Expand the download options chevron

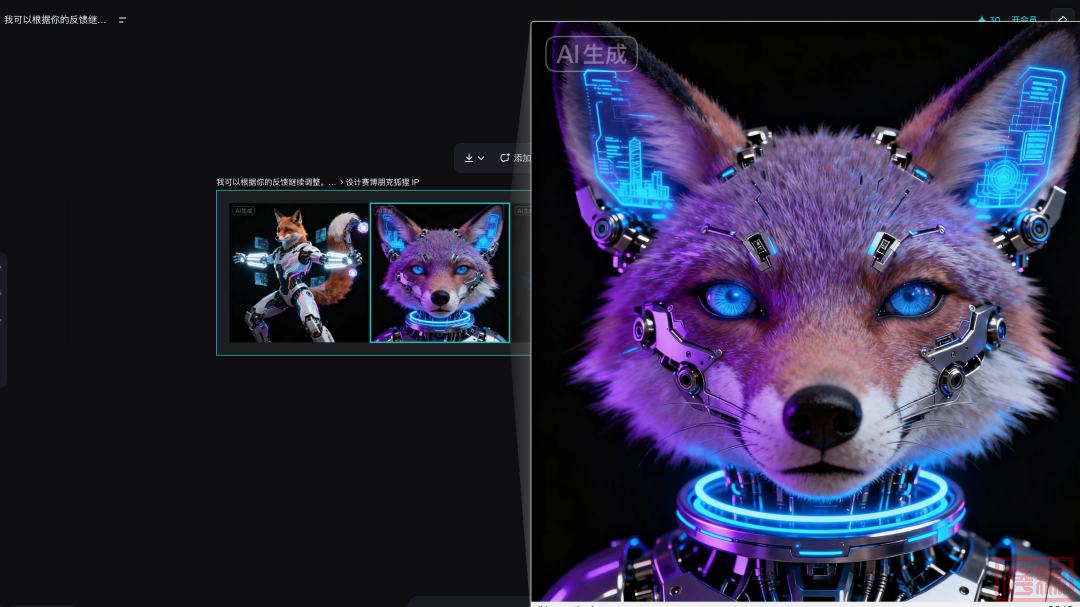[x=481, y=158]
